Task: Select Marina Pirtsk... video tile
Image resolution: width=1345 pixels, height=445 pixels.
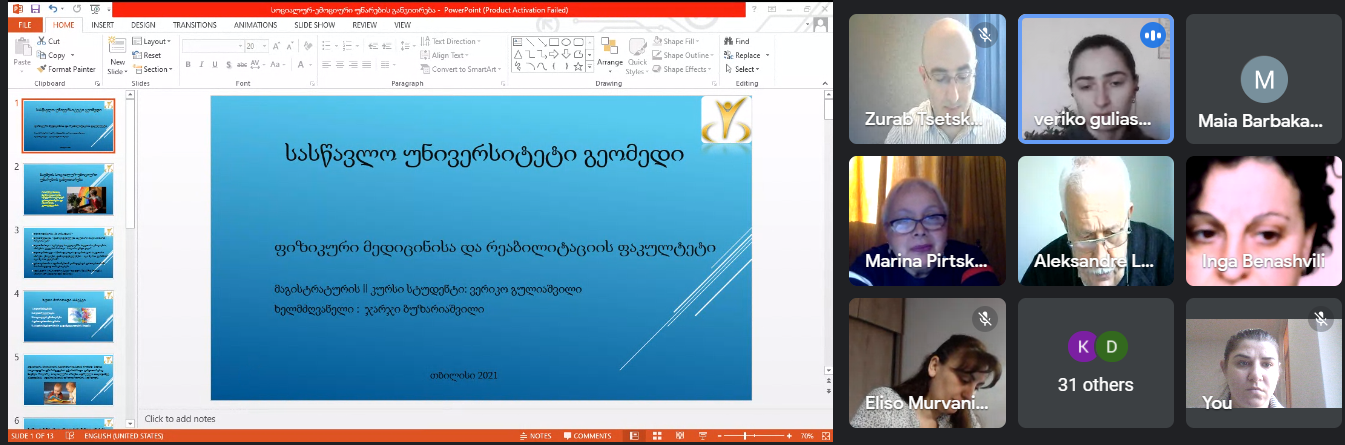Action: coord(926,222)
